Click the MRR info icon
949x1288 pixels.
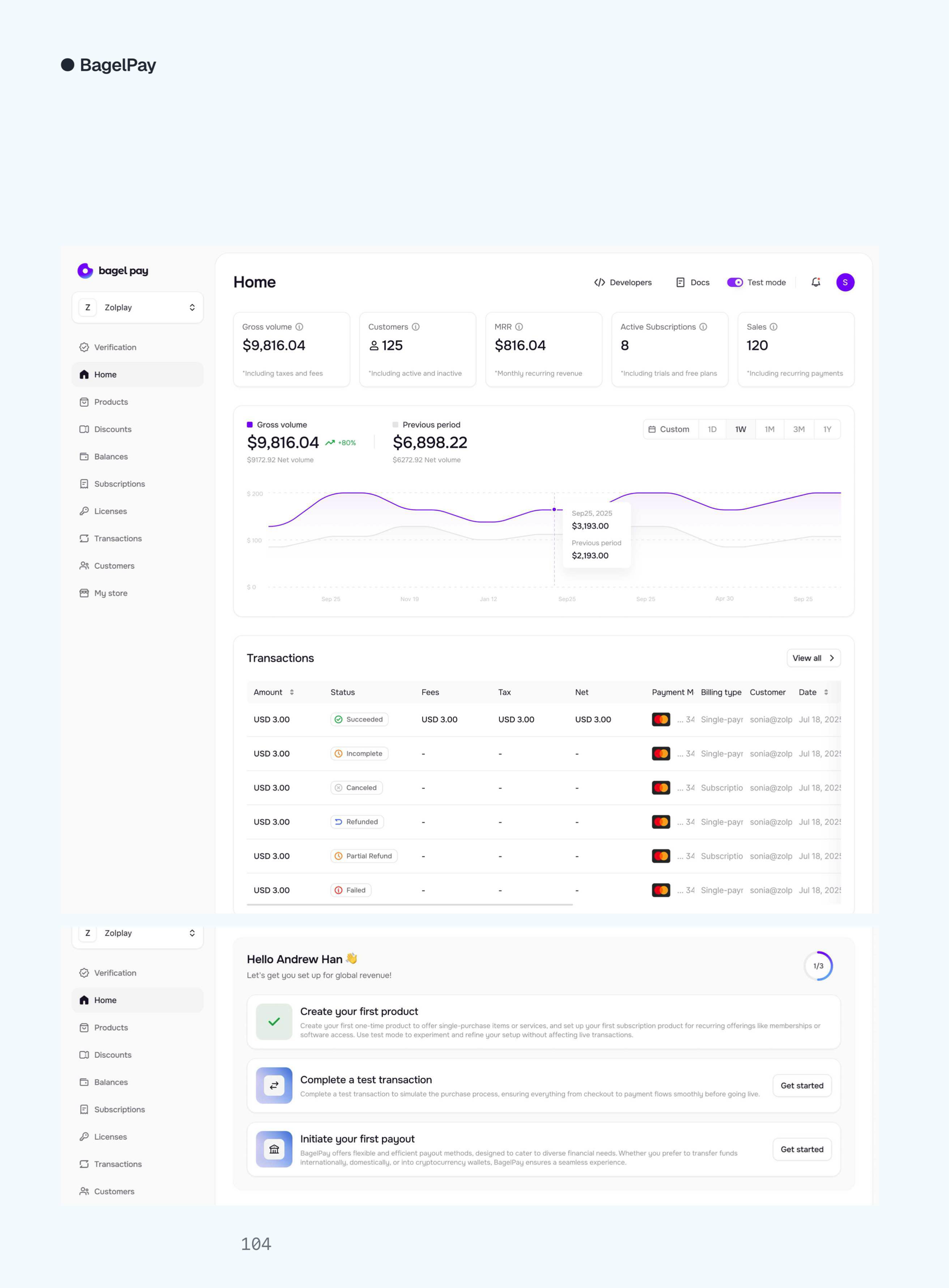519,327
